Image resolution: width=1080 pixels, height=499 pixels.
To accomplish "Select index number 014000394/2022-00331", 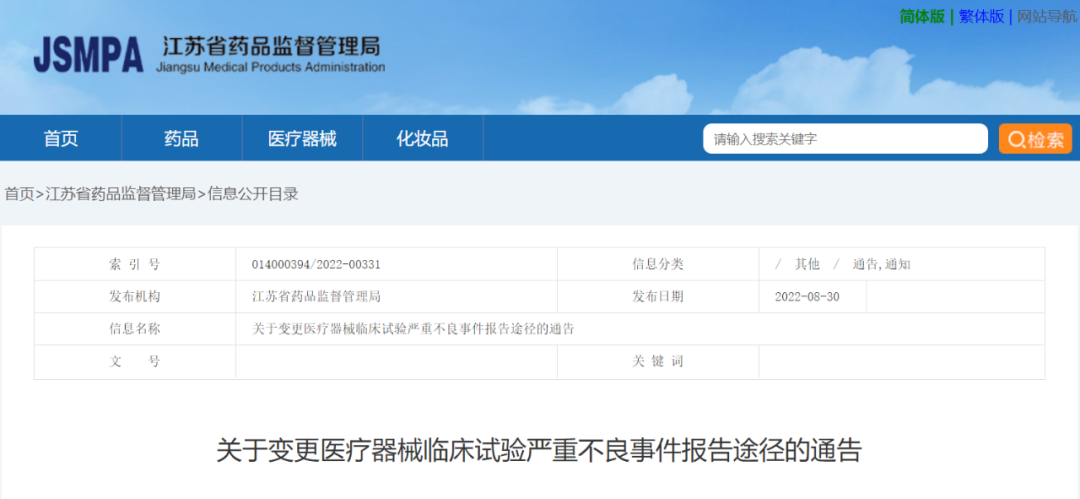I will [x=316, y=265].
